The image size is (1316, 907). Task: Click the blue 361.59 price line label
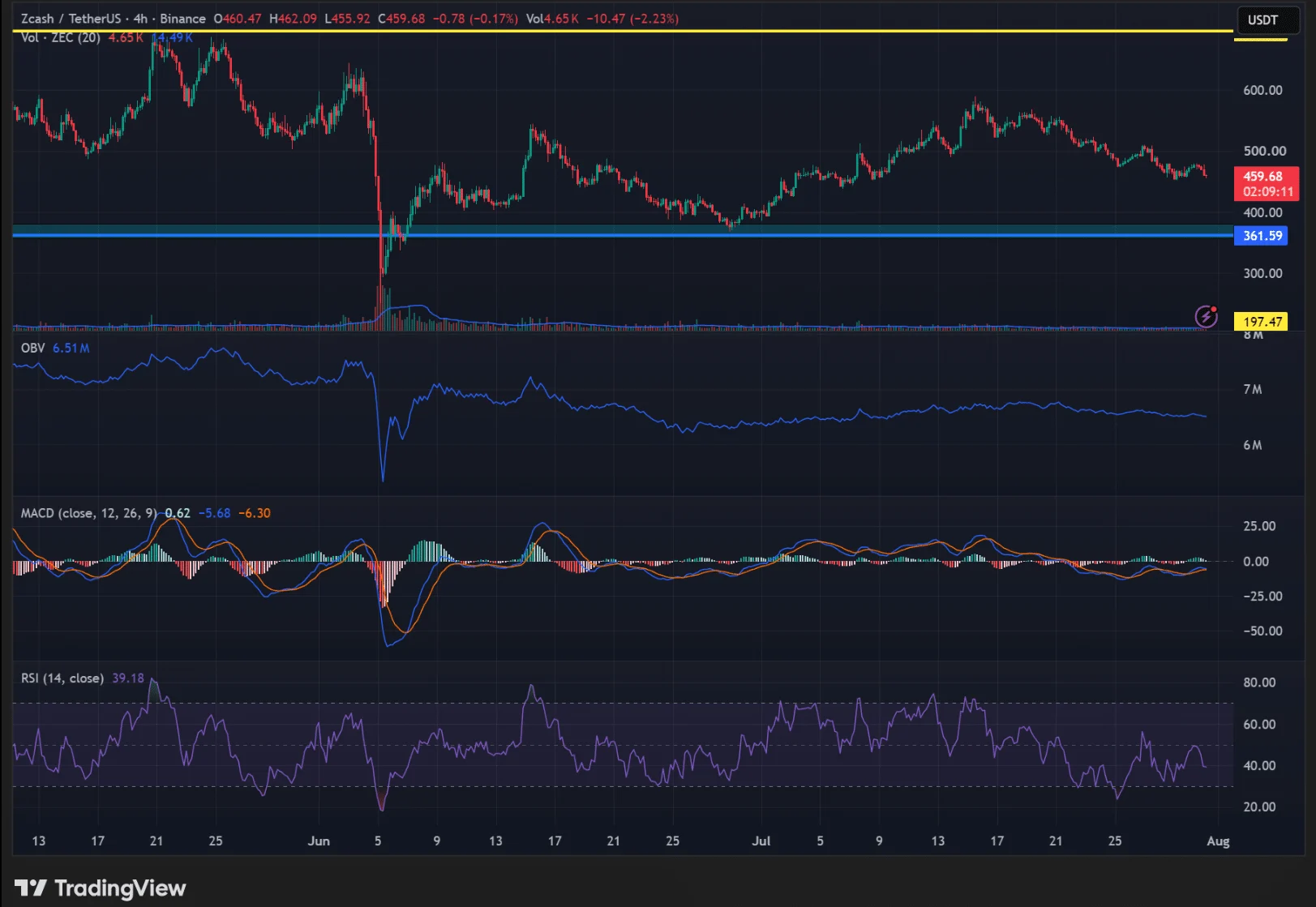[x=1262, y=236]
